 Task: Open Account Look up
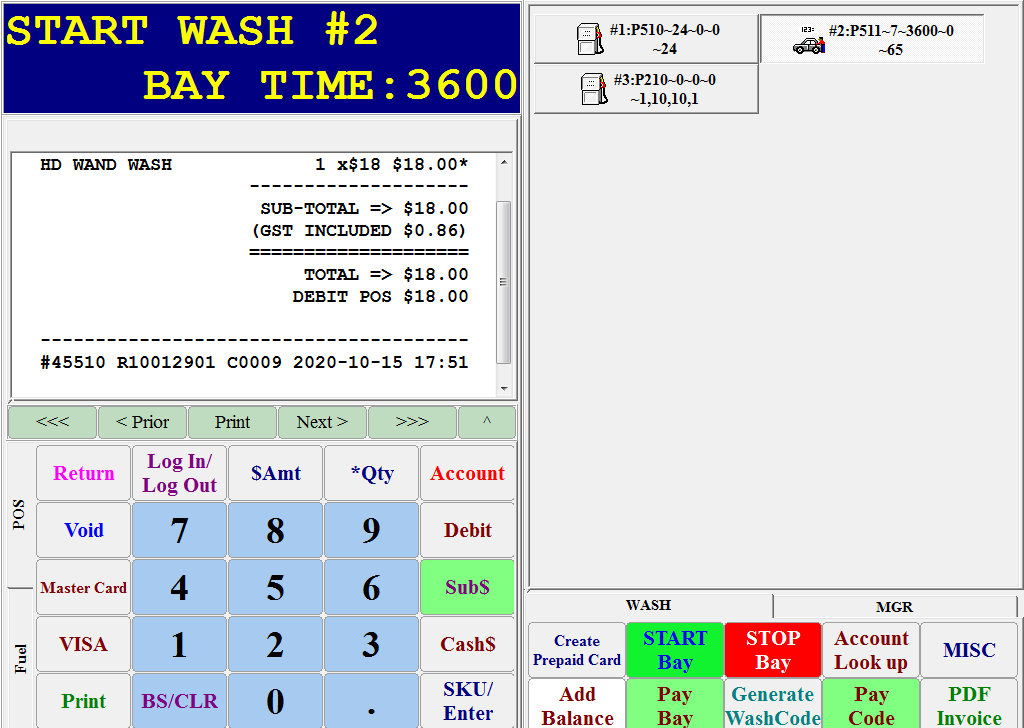[x=870, y=650]
